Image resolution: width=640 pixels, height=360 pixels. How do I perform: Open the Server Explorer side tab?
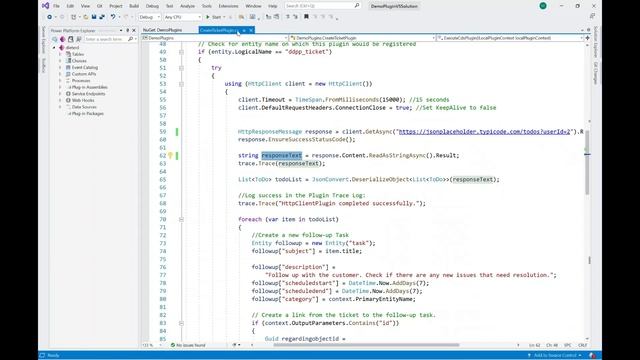tap(43, 40)
